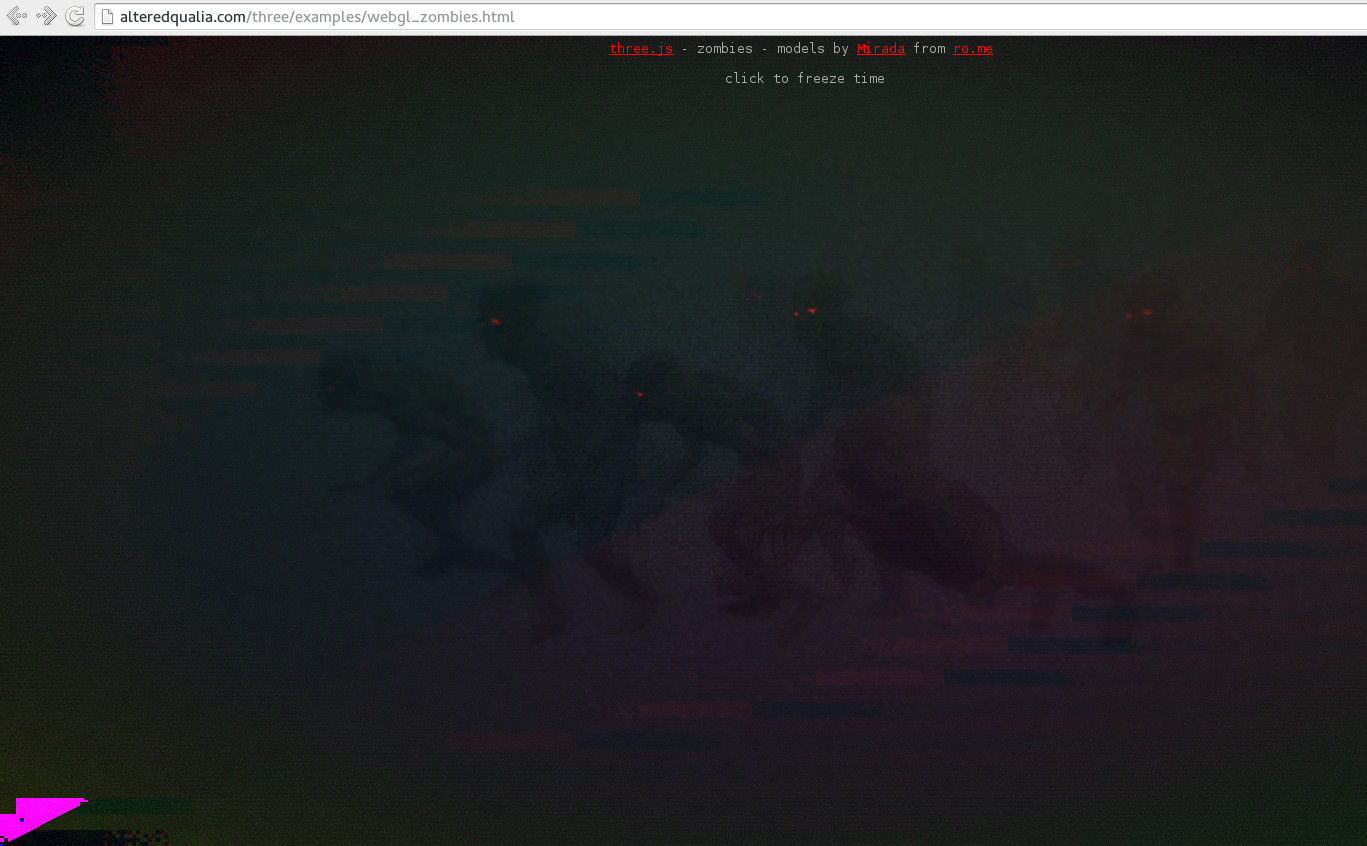The width and height of the screenshot is (1367, 846).
Task: Click the magenta glitch shape in the corner
Action: (x=38, y=816)
